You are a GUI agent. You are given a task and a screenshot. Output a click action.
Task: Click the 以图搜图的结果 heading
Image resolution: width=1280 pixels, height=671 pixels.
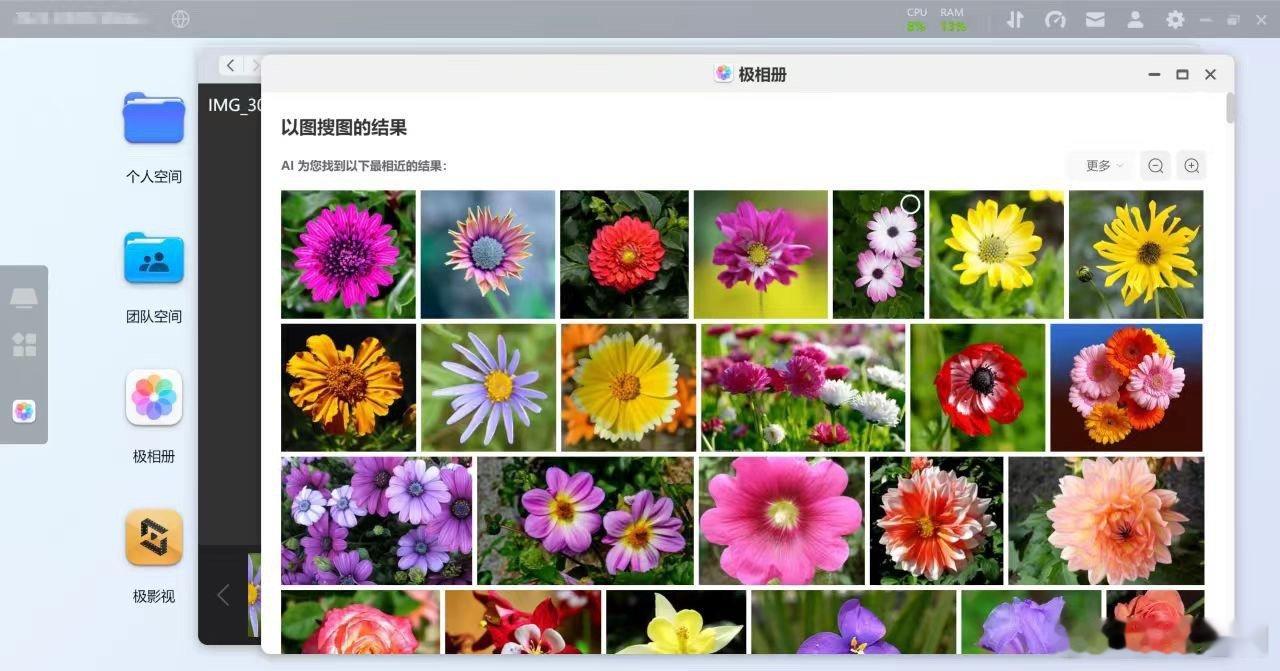coord(344,128)
